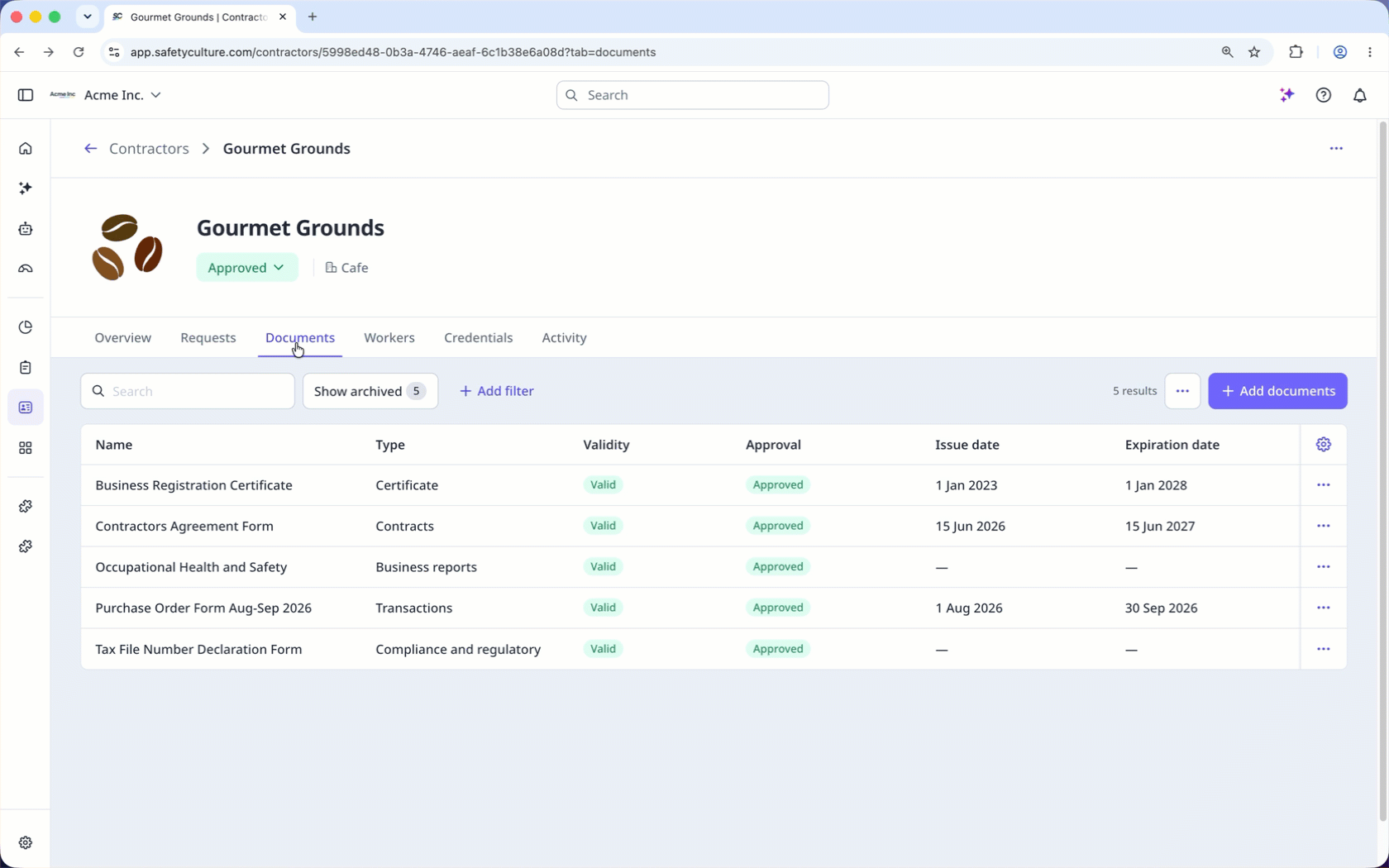
Task: Click the Add documents button
Action: click(x=1277, y=391)
